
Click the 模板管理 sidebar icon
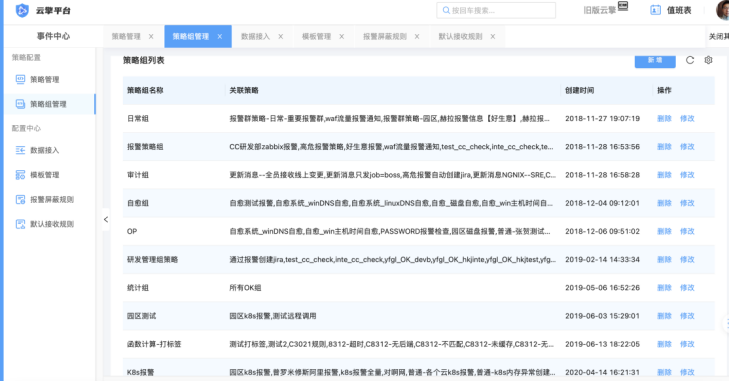20,175
